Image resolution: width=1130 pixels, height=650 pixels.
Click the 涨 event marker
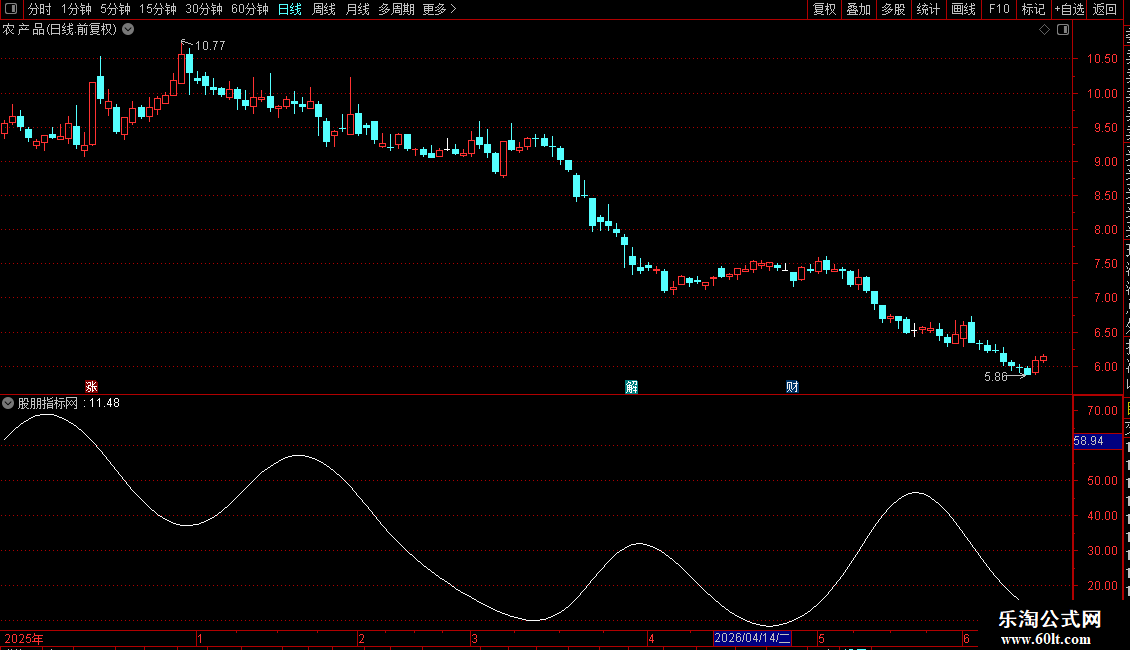[91, 387]
